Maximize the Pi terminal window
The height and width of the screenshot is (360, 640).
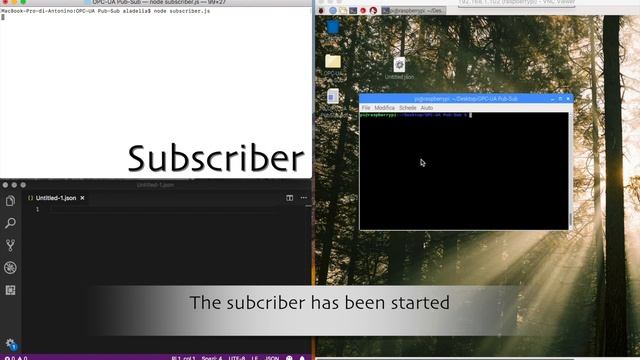[x=560, y=99]
